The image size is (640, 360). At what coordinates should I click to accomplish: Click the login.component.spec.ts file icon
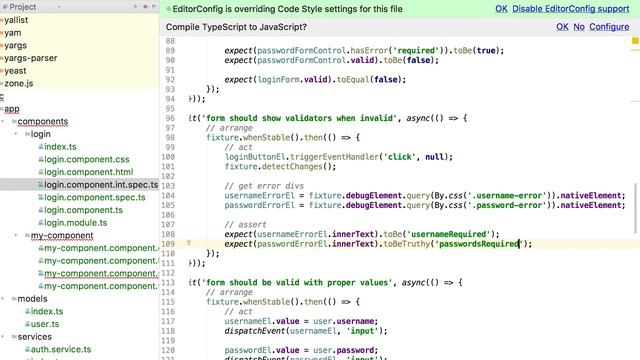coord(41,197)
